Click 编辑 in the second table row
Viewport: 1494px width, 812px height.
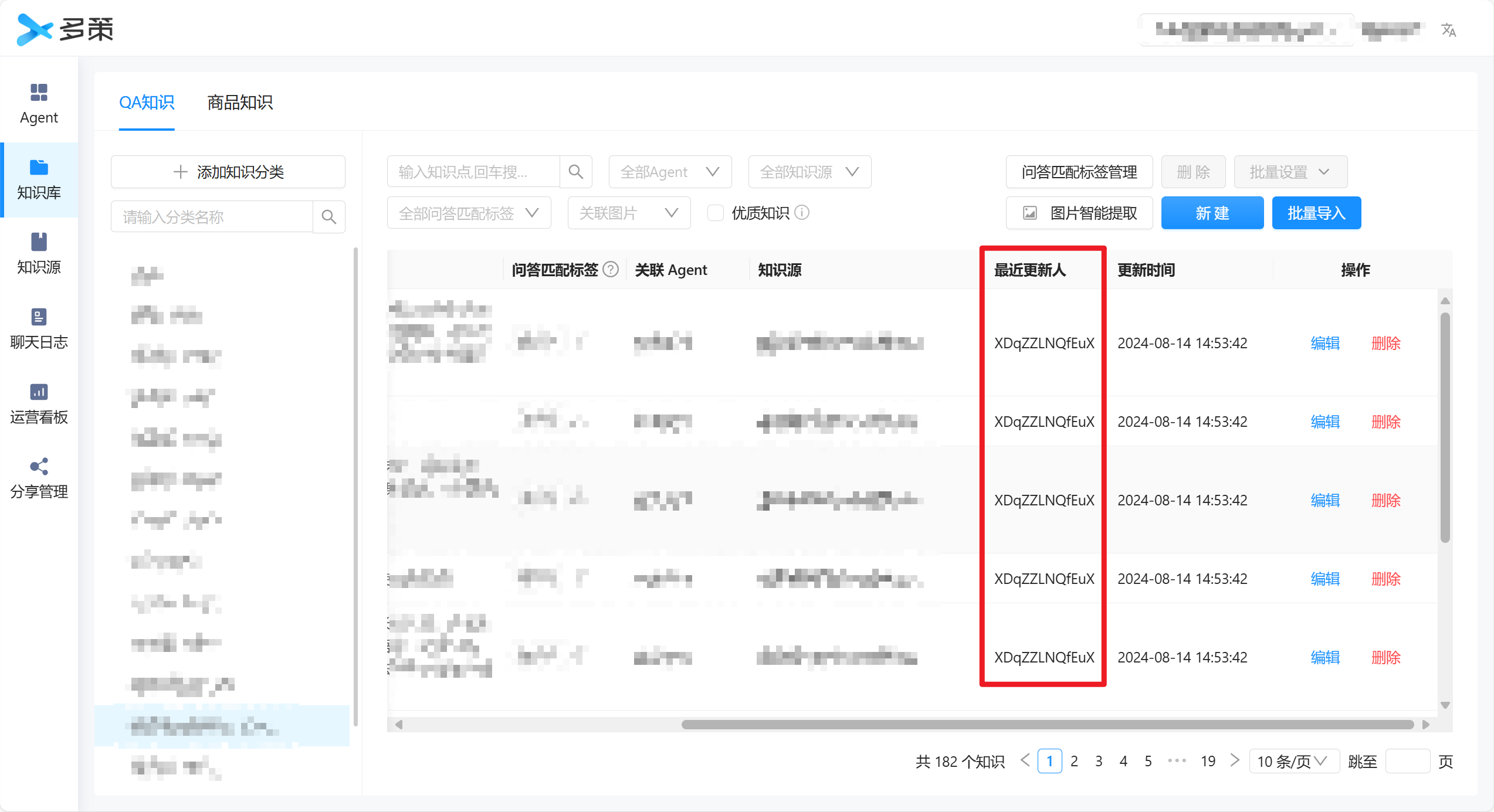click(x=1325, y=422)
